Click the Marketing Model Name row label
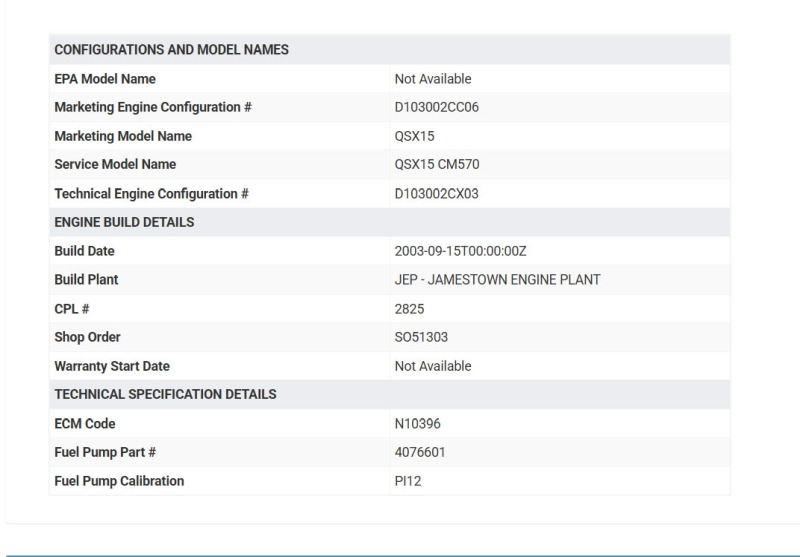 [123, 136]
